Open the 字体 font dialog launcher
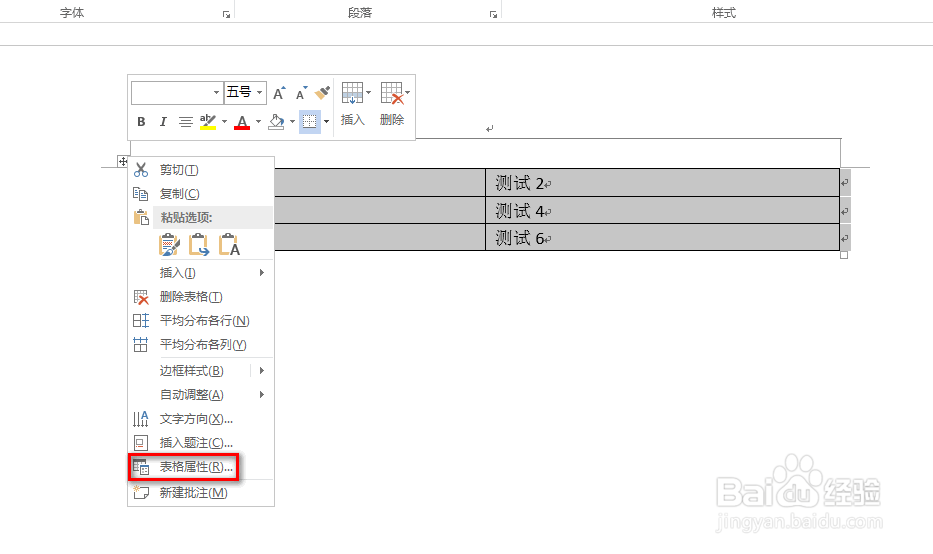The width and height of the screenshot is (933, 554). pyautogui.click(x=226, y=14)
